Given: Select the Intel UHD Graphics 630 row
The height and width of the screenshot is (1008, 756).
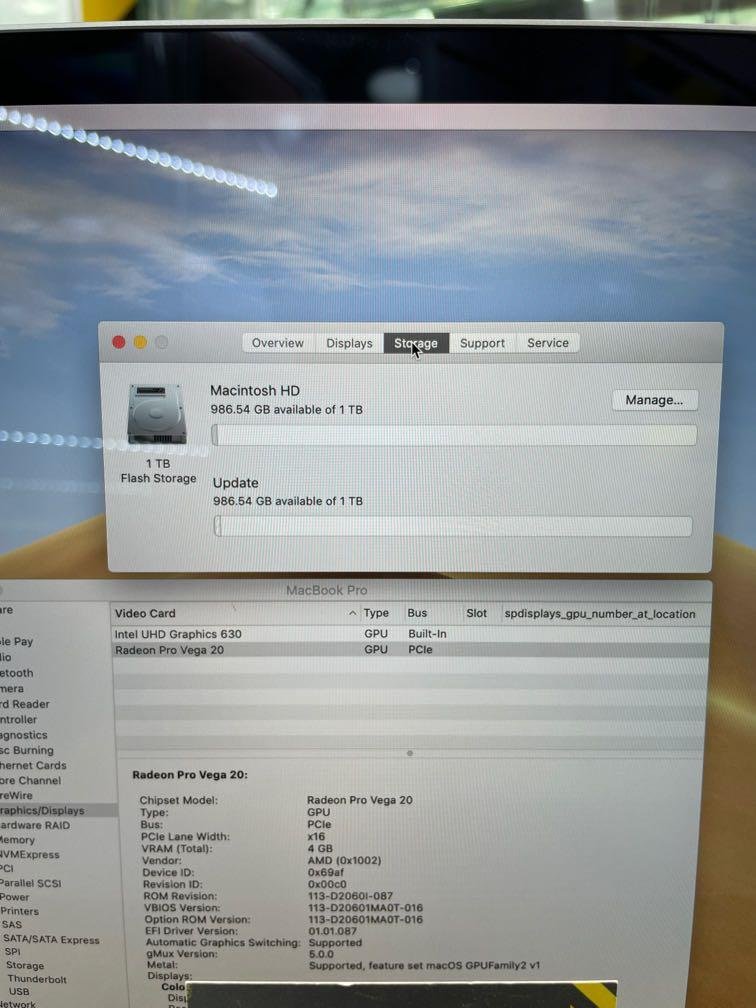Looking at the screenshot, I should click(410, 634).
